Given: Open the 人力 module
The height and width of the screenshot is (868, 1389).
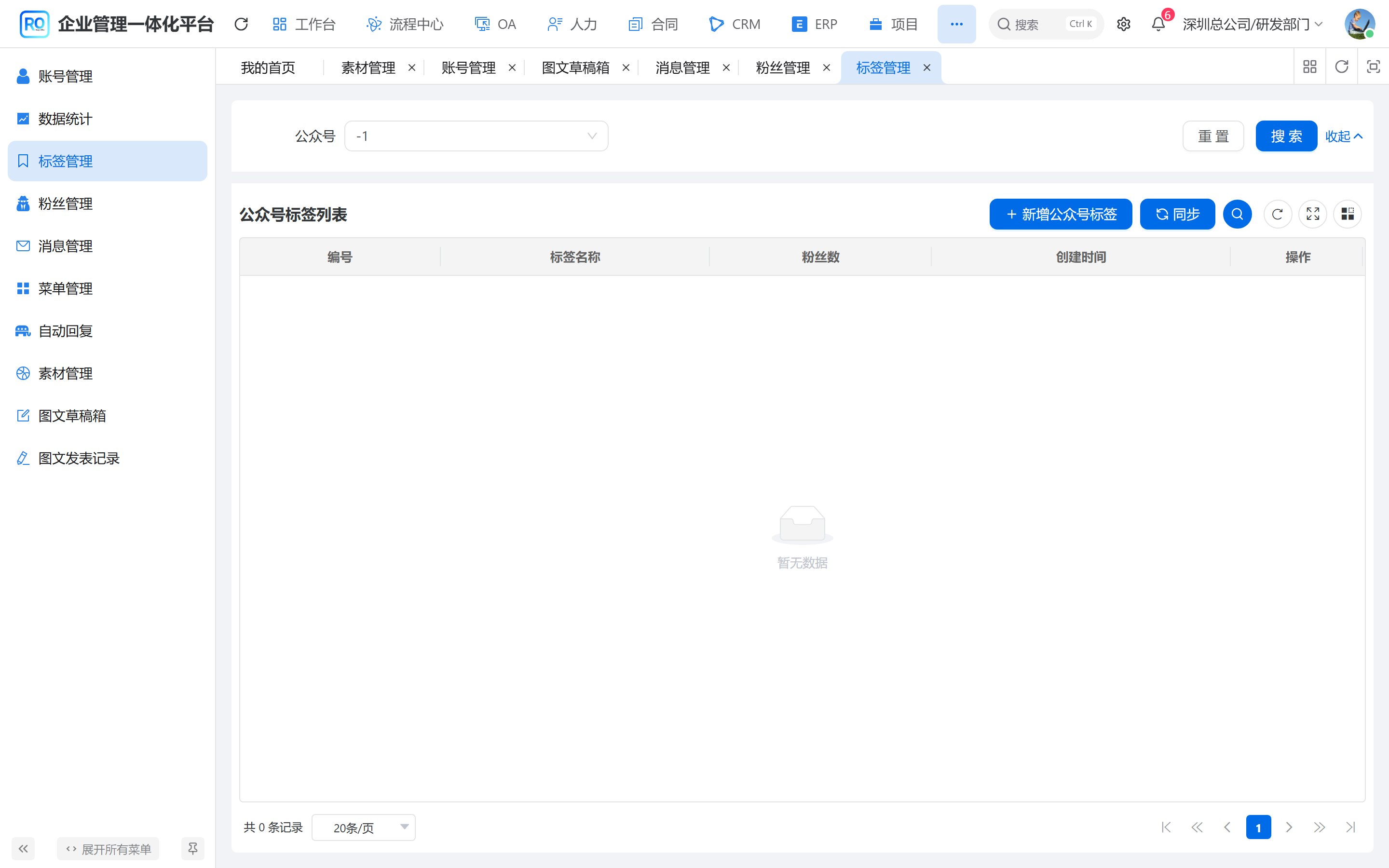Looking at the screenshot, I should 572,24.
